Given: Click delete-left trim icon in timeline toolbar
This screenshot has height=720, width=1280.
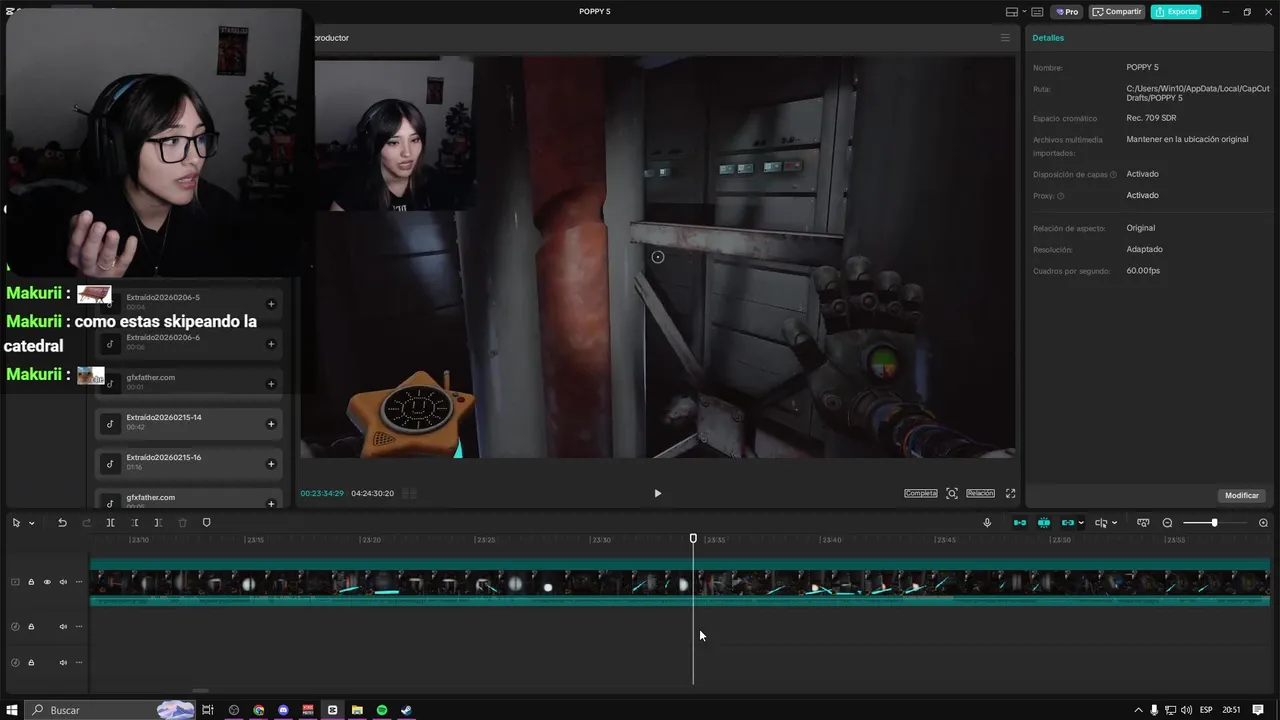Looking at the screenshot, I should pyautogui.click(x=134, y=522).
